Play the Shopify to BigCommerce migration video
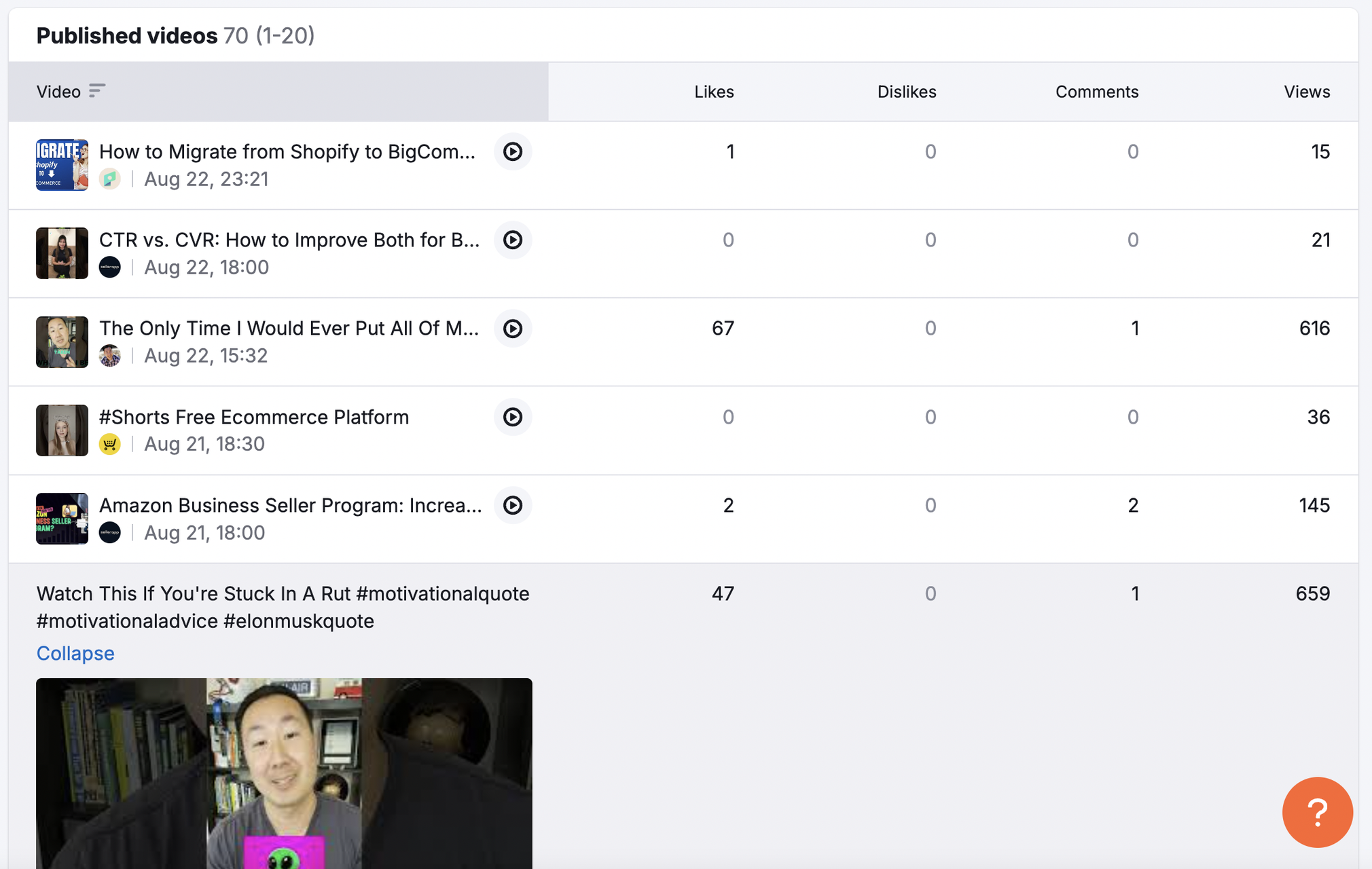Viewport: 1372px width, 869px height. pos(512,151)
